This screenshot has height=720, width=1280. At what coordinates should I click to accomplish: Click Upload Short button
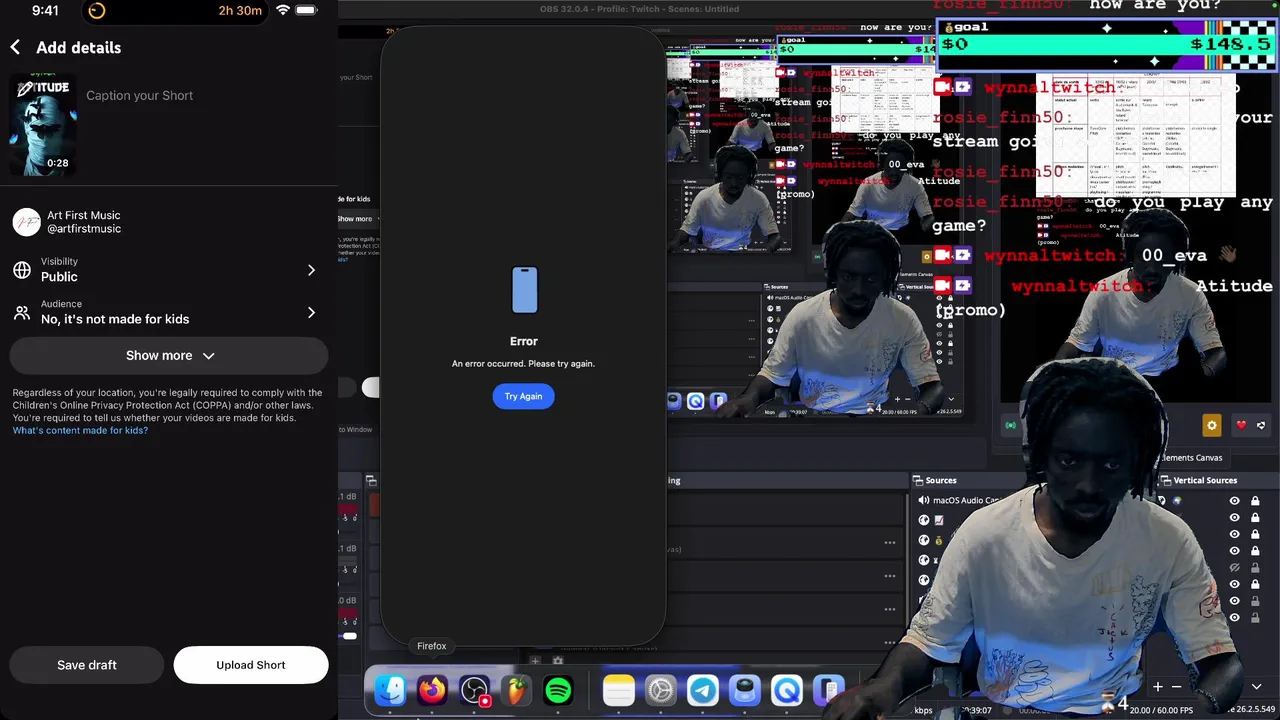251,665
